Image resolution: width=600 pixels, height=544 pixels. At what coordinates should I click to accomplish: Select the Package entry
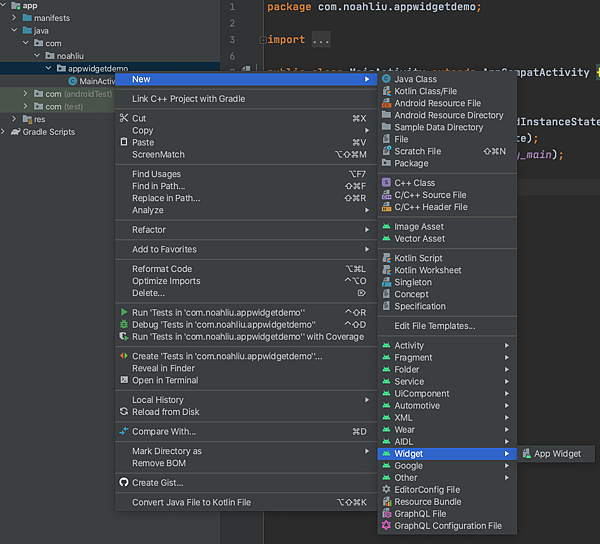pyautogui.click(x=447, y=163)
